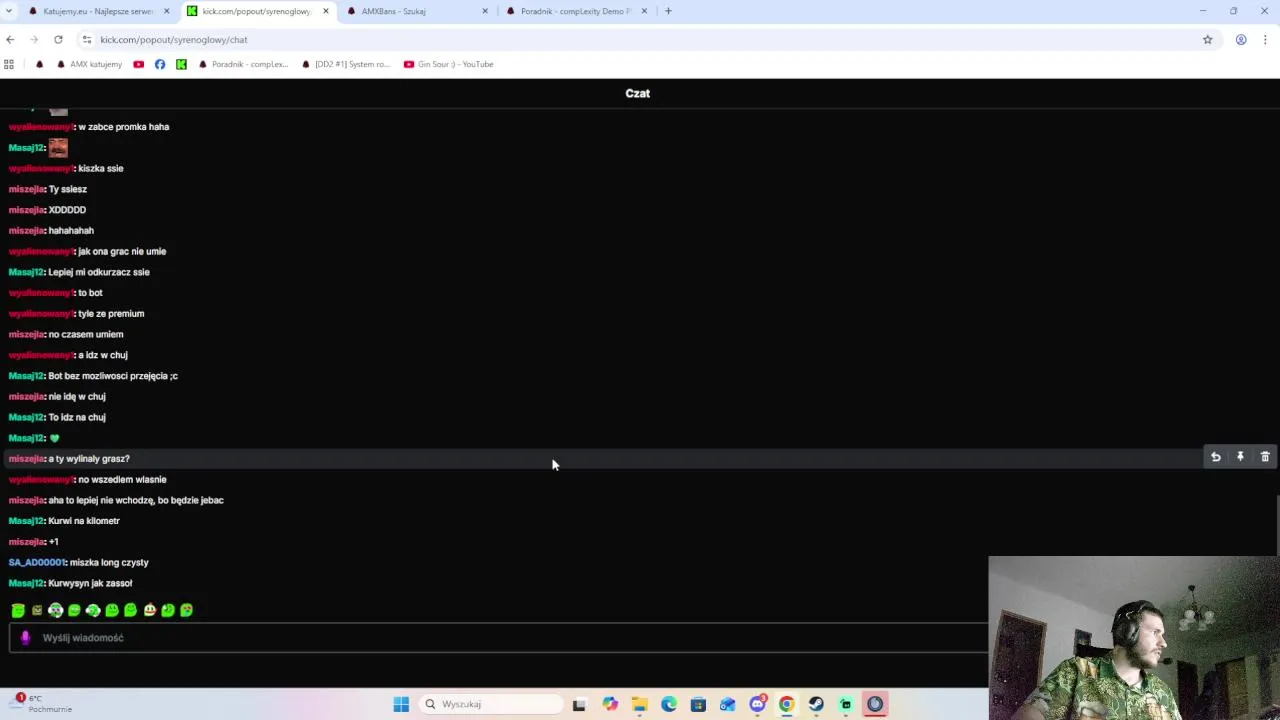Insert the first green emote in emote row

pos(18,610)
